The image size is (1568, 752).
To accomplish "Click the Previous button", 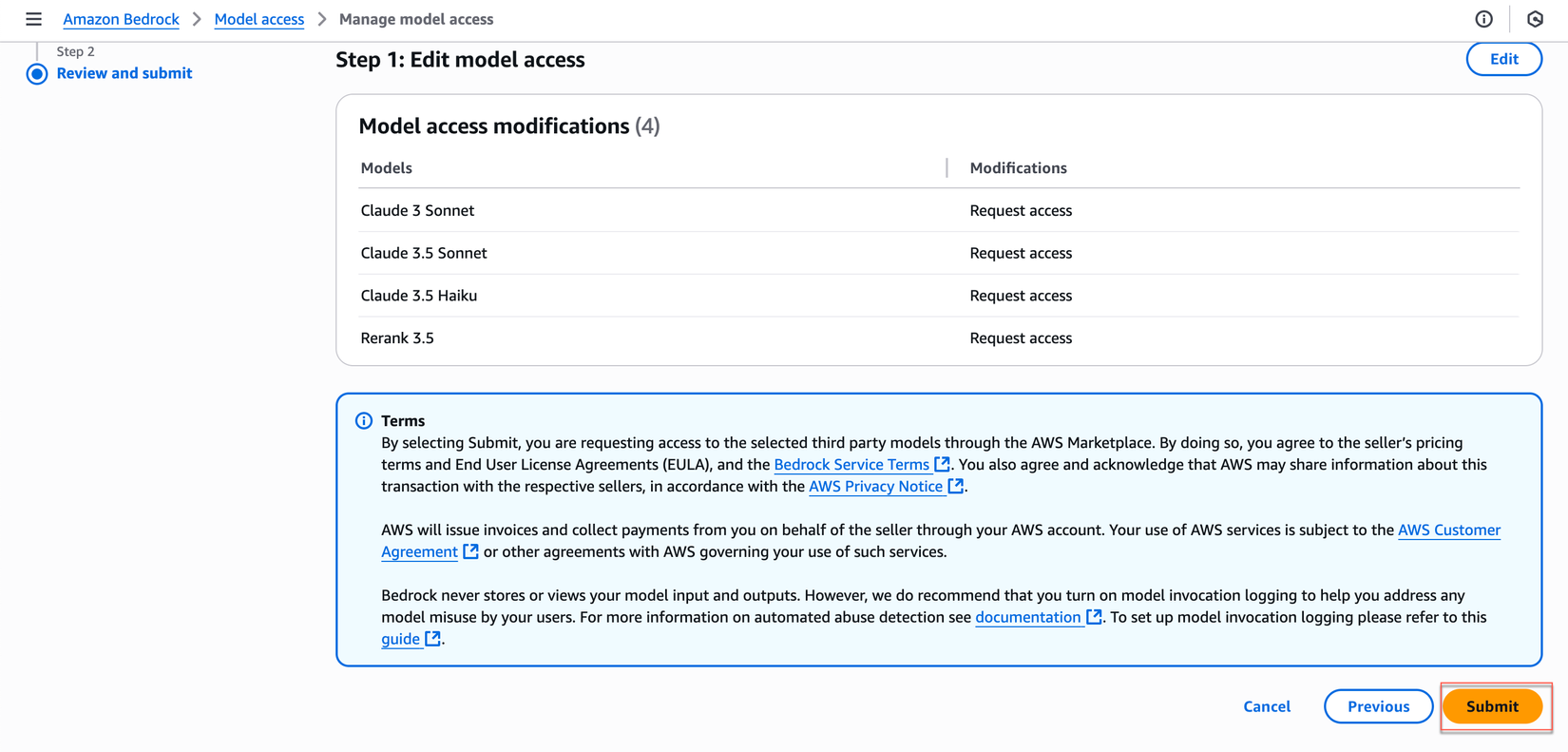I will tap(1378, 706).
